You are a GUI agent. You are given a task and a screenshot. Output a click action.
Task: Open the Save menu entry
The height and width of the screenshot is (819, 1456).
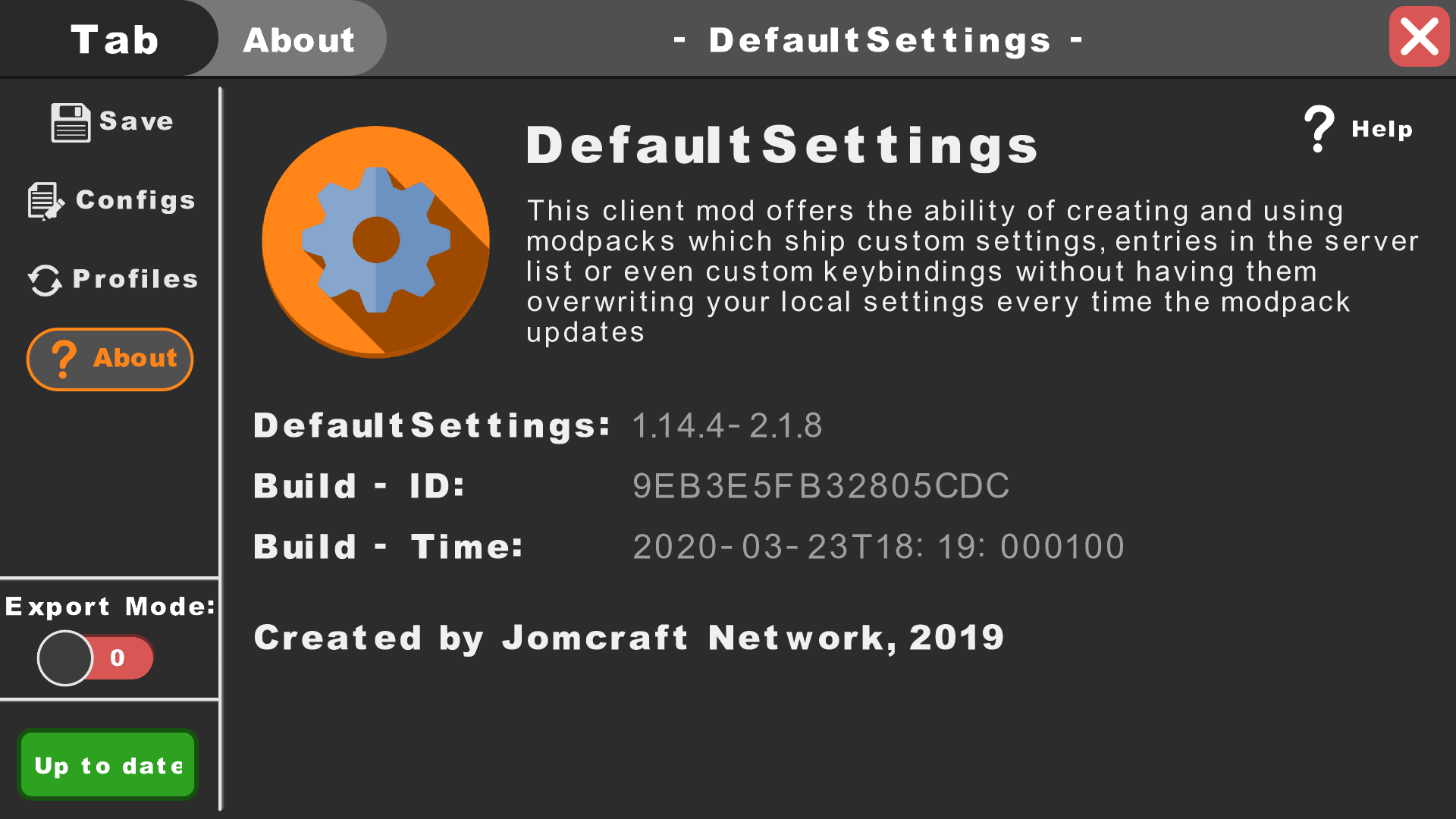(x=136, y=121)
